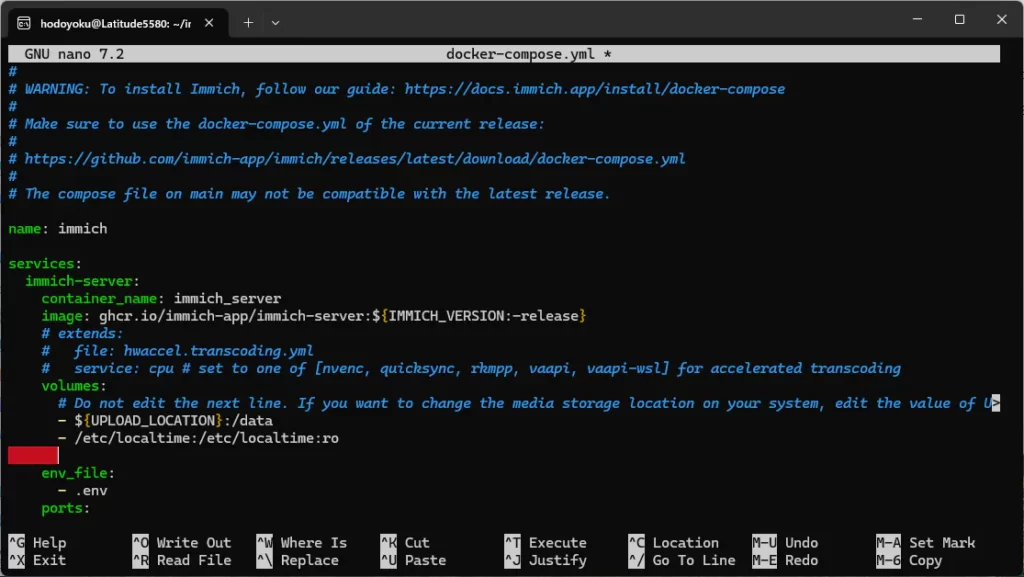Viewport: 1024px width, 577px height.
Task: Click the terminal icon in the tab
Action: [x=24, y=23]
